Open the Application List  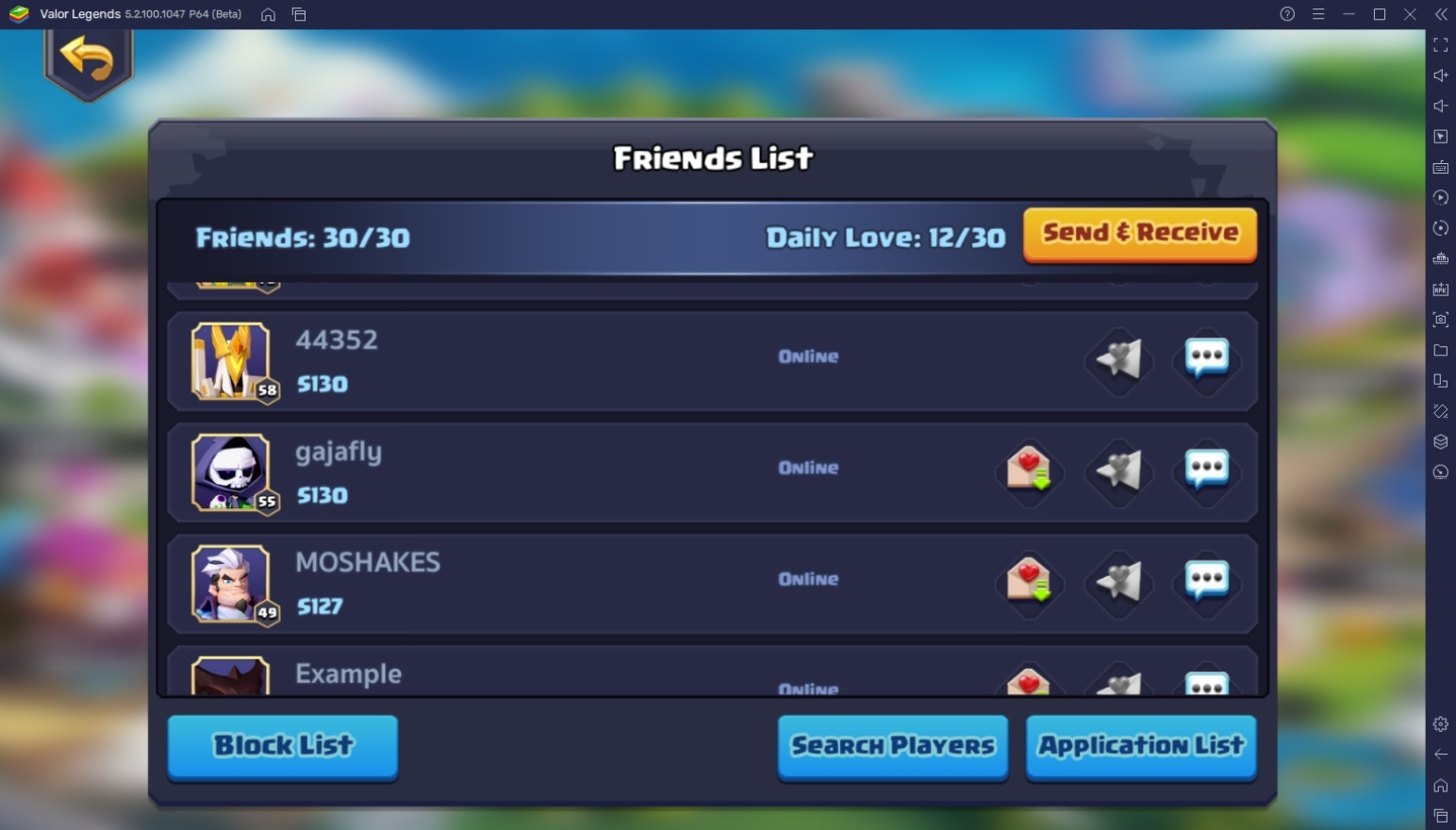(1141, 747)
